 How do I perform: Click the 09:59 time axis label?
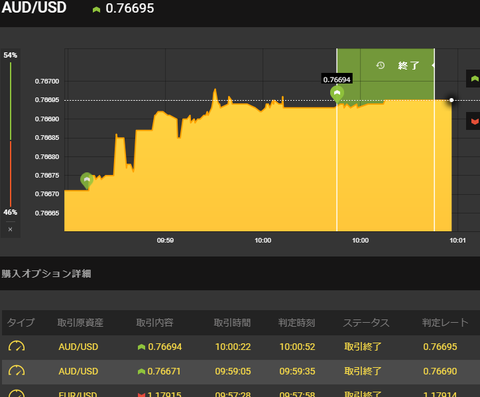[165, 240]
